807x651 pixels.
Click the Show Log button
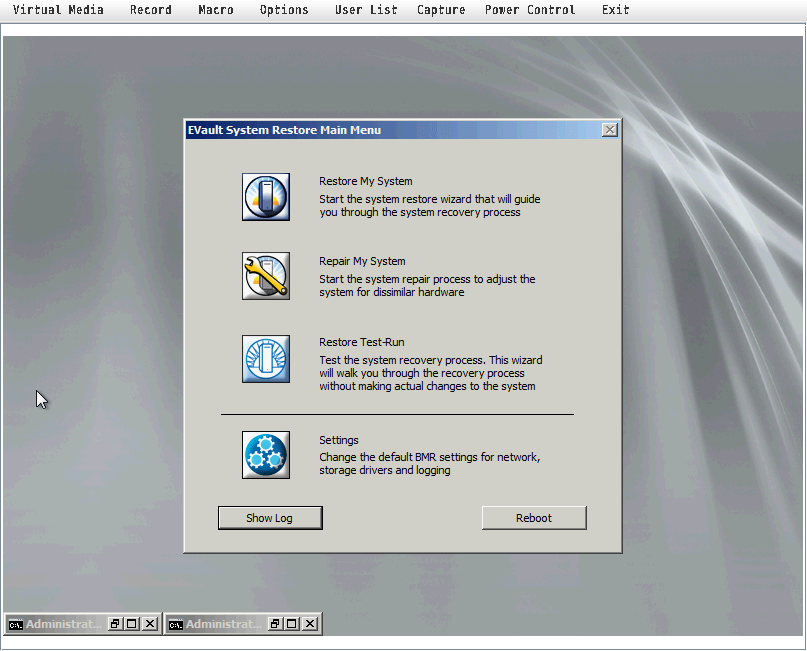[270, 518]
